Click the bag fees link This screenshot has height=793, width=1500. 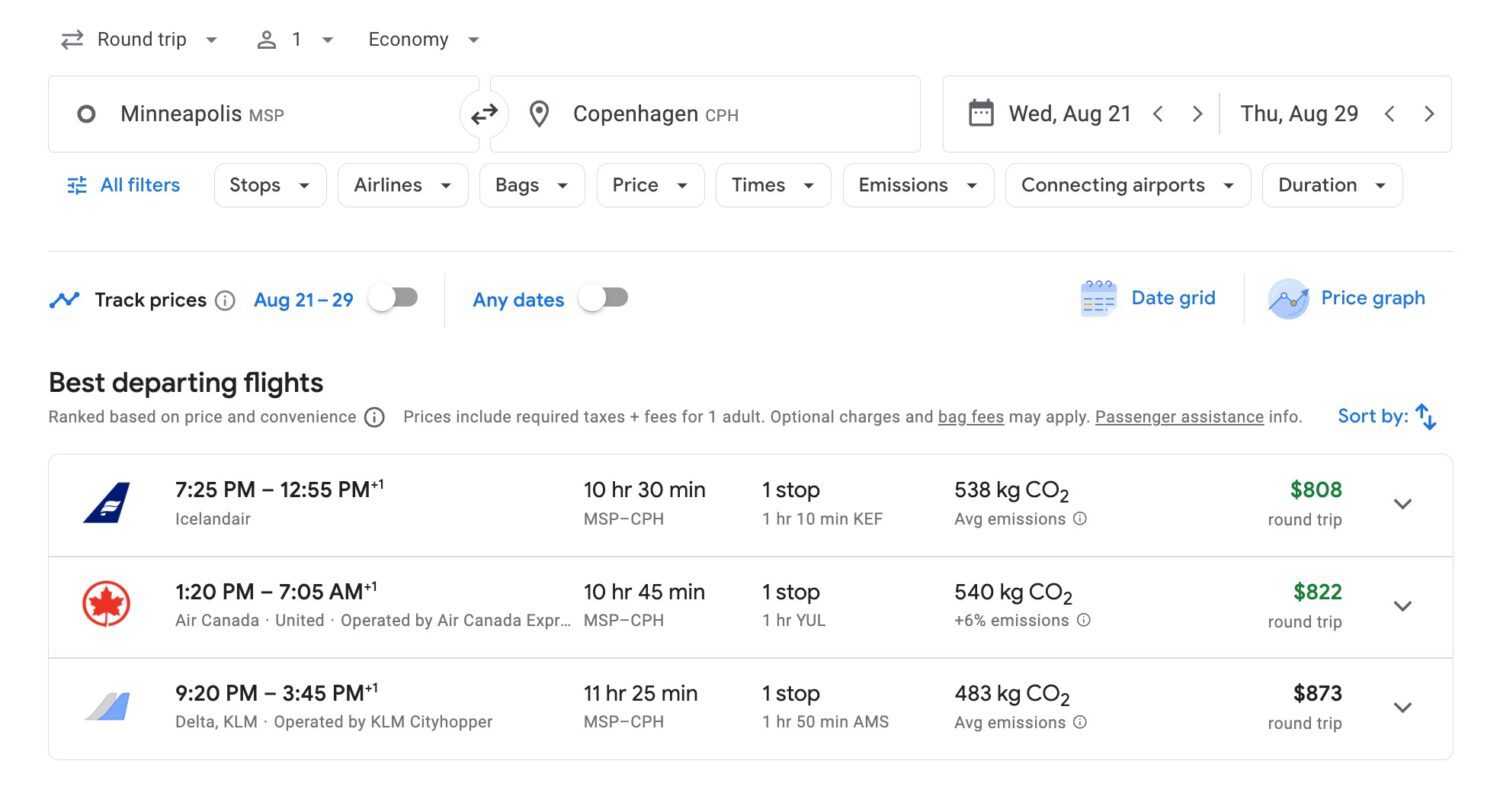tap(970, 416)
